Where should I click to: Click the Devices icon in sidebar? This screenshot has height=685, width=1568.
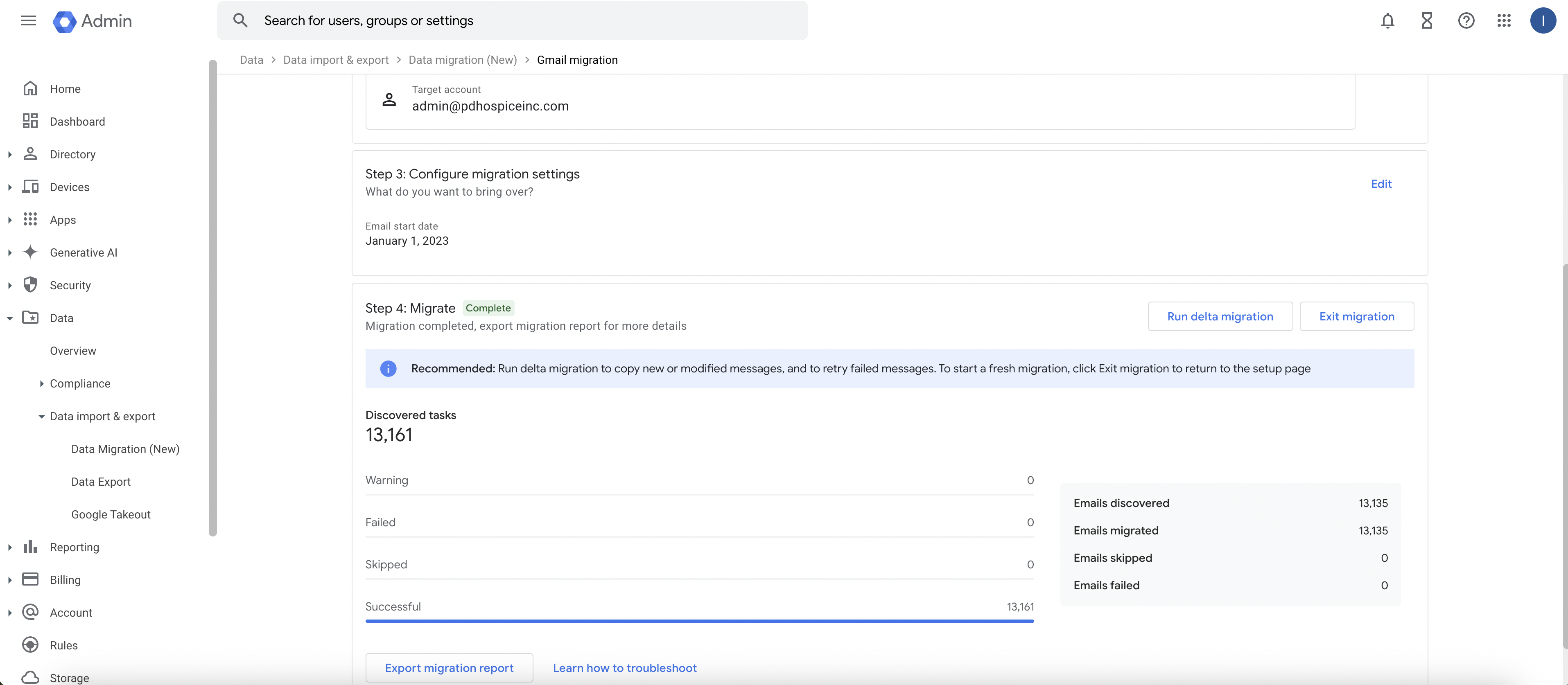point(30,187)
